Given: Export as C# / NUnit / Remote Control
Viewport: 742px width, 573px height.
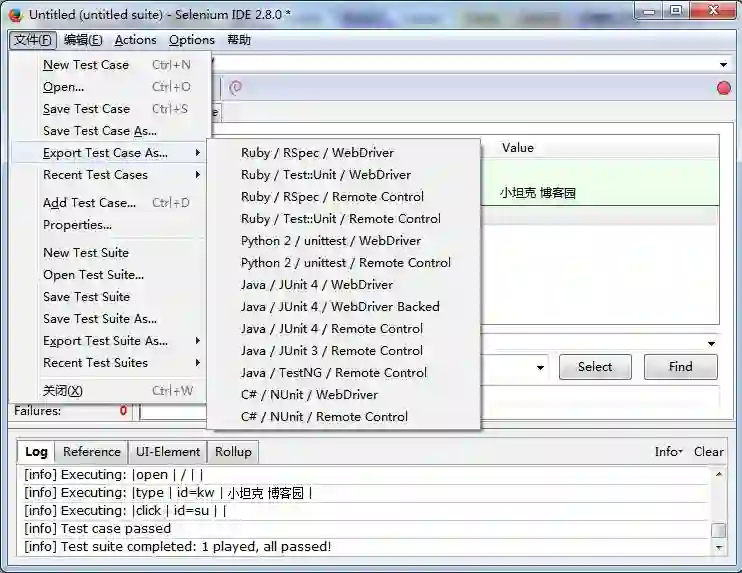Looking at the screenshot, I should (x=344, y=417).
